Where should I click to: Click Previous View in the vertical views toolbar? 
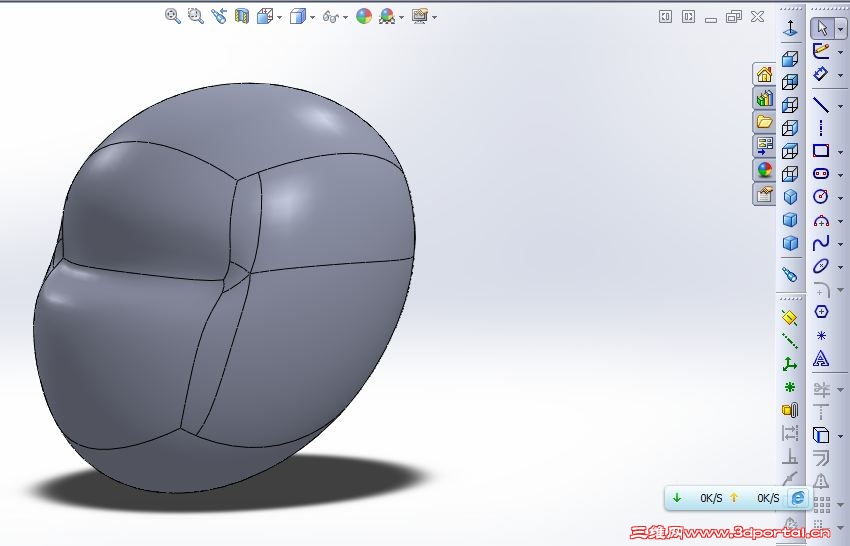tap(790, 274)
